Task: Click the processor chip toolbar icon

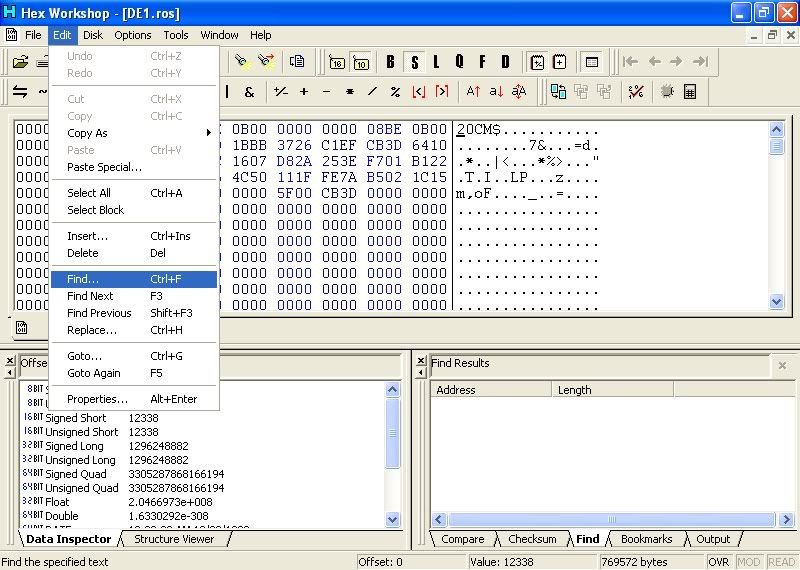Action: click(667, 92)
